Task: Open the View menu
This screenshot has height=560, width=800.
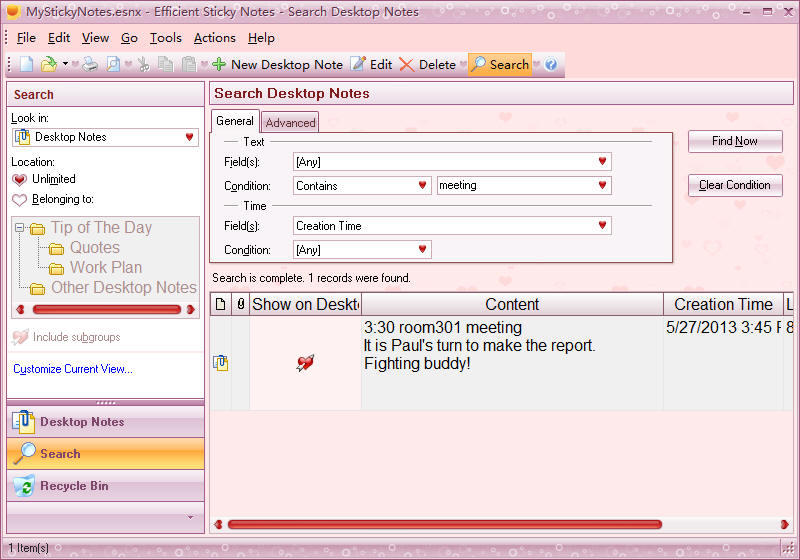Action: (x=95, y=38)
